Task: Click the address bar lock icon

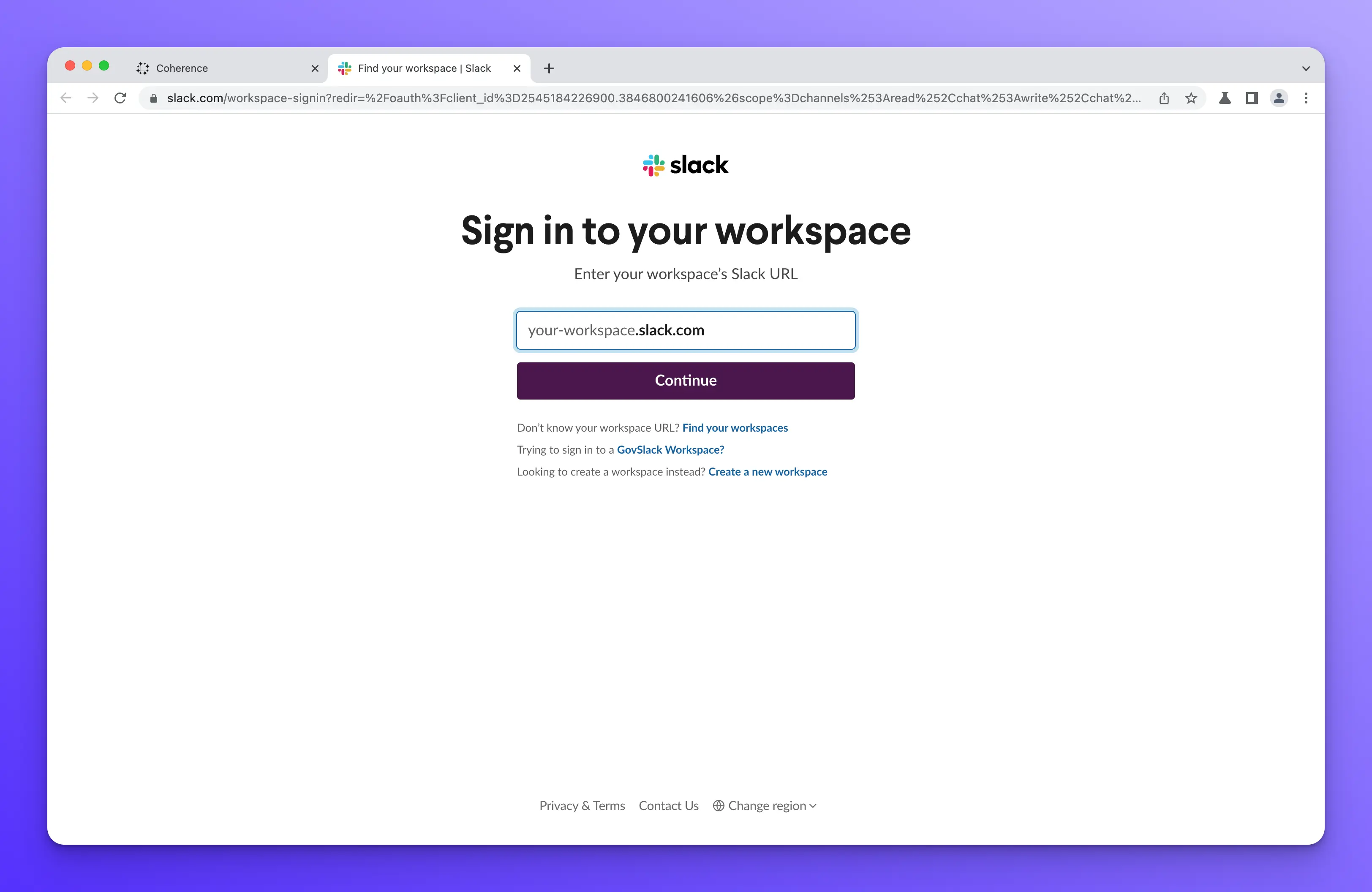Action: click(155, 98)
